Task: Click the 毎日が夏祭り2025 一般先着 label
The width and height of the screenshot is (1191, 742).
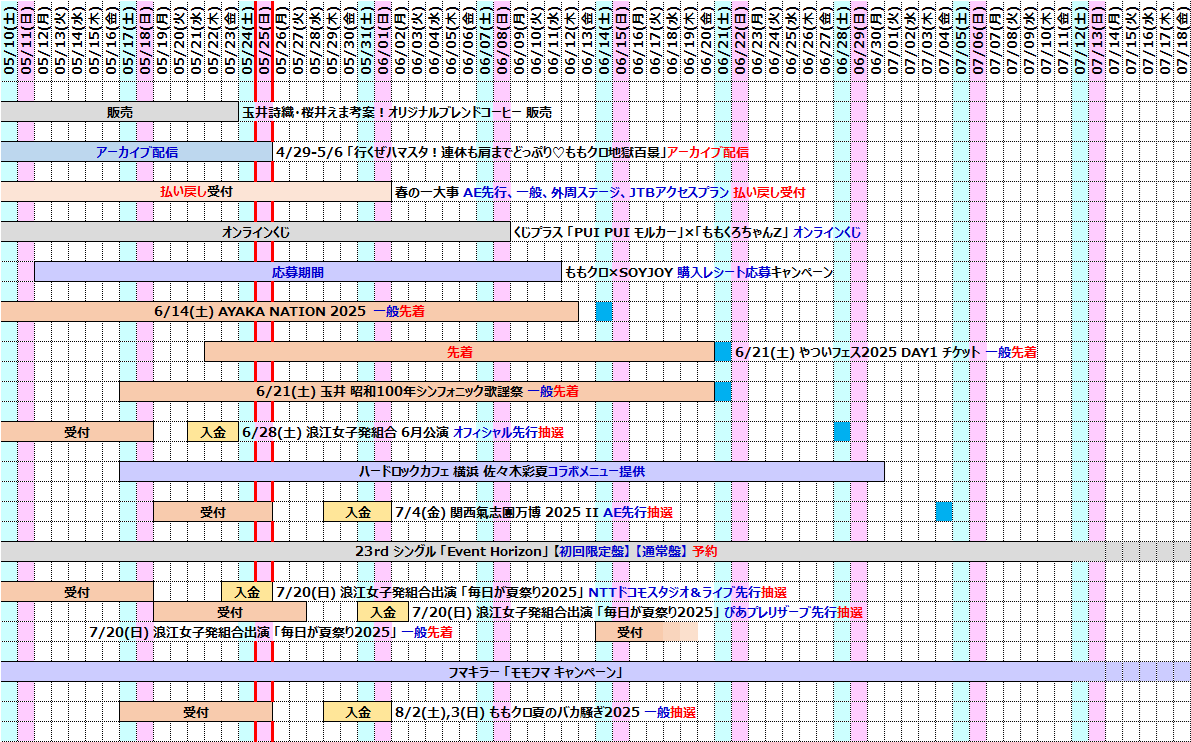Action: (x=270, y=632)
